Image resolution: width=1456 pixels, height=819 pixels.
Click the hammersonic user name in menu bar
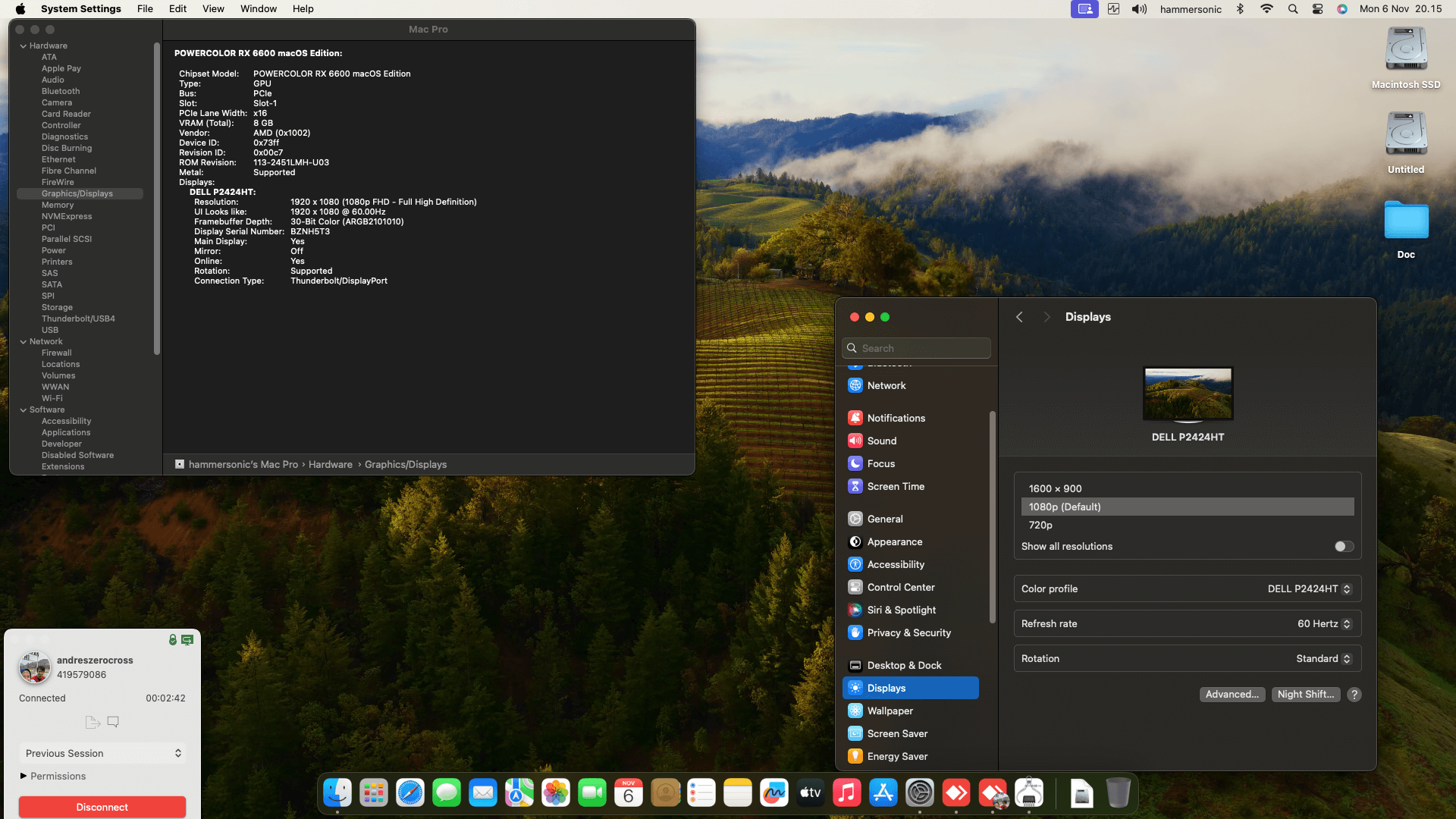(1191, 9)
